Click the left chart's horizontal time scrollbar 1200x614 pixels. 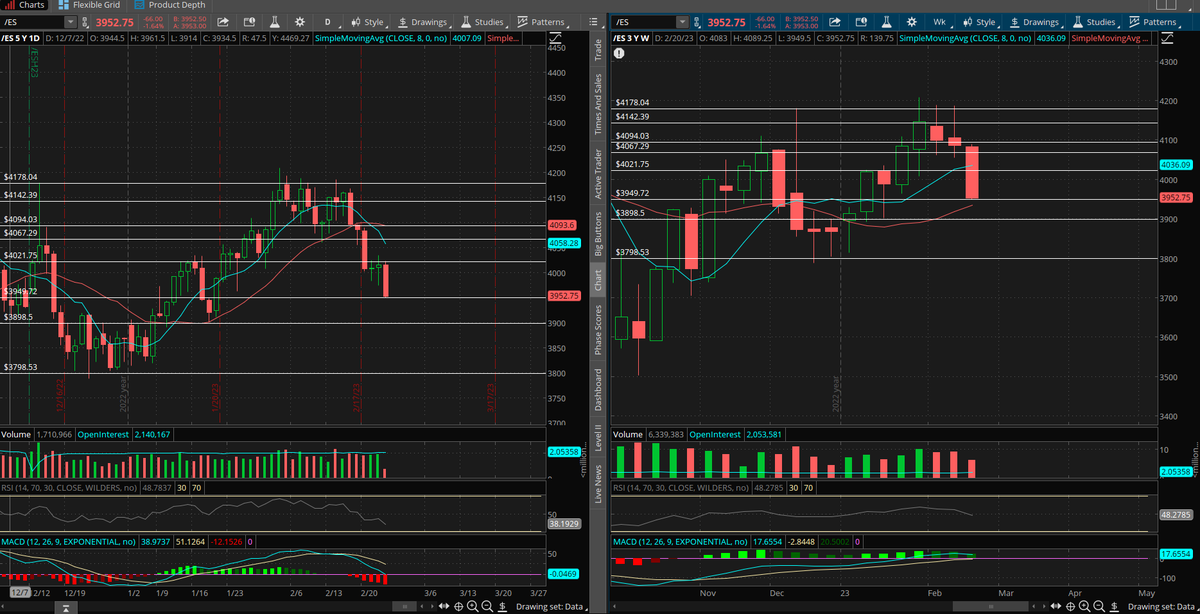[x=404, y=607]
